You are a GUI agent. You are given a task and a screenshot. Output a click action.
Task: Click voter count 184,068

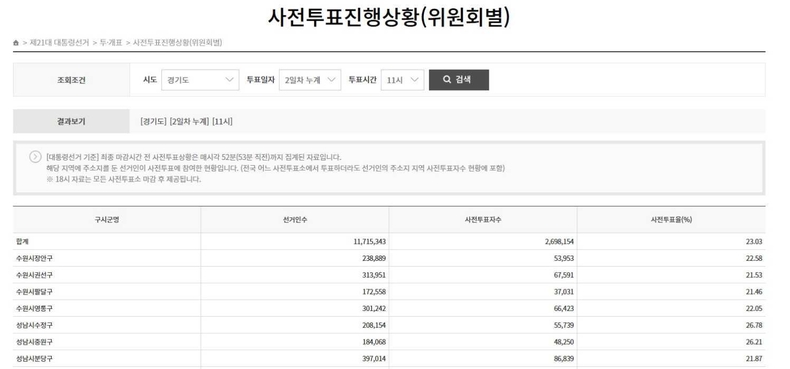point(374,342)
